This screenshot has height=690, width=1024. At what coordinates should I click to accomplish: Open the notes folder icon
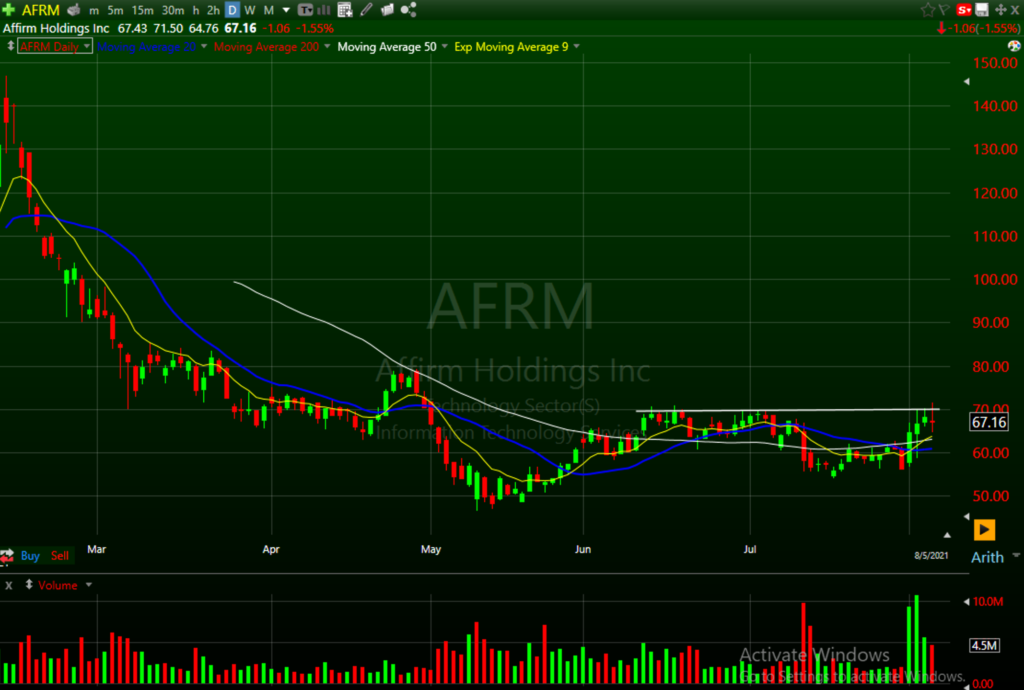[387, 10]
